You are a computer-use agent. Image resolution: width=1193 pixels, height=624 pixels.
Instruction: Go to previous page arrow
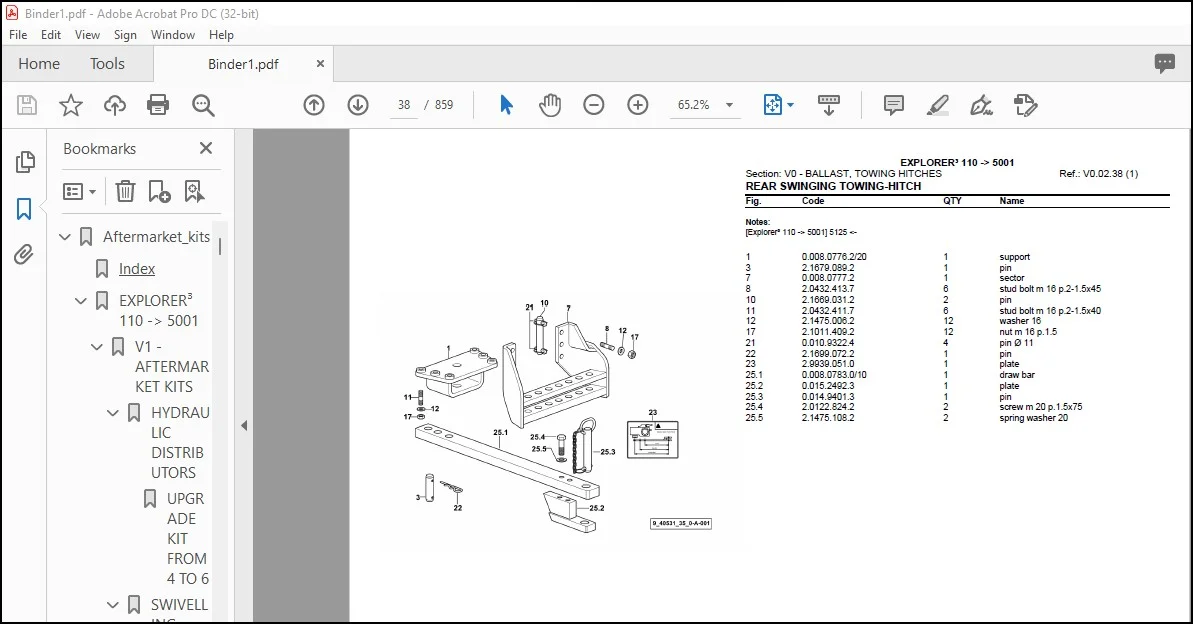(314, 105)
